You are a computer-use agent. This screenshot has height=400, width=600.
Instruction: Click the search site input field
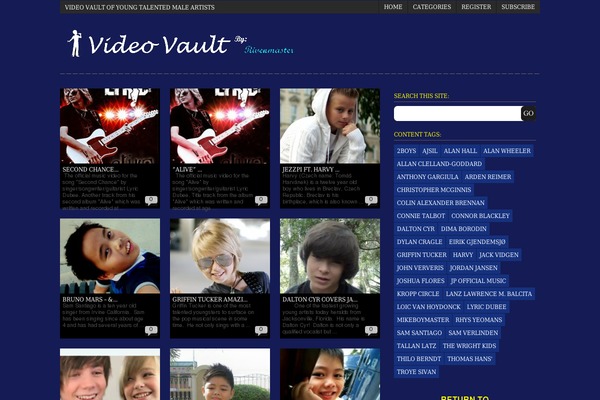click(458, 113)
